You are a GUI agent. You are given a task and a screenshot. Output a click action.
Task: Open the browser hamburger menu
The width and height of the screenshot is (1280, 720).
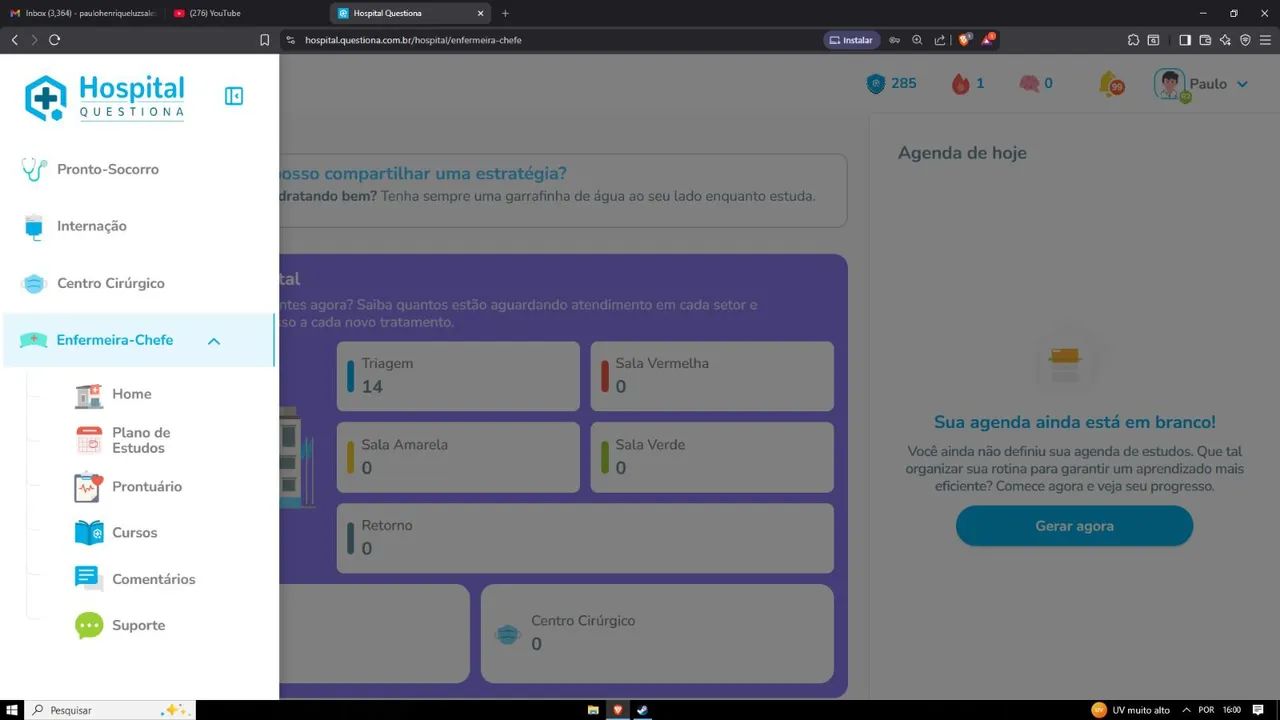[x=1265, y=40]
